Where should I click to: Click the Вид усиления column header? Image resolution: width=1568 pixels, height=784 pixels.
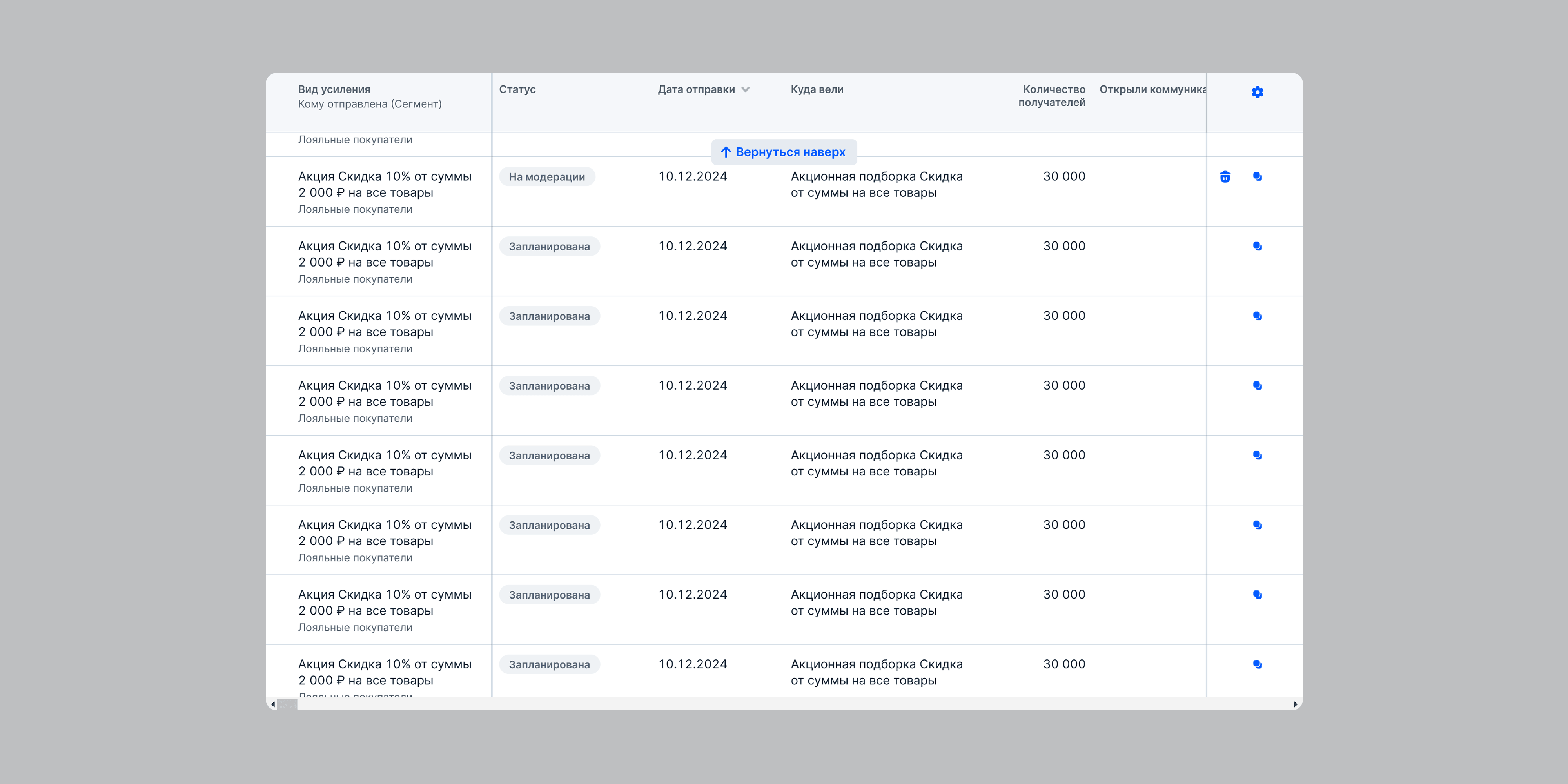click(x=334, y=89)
